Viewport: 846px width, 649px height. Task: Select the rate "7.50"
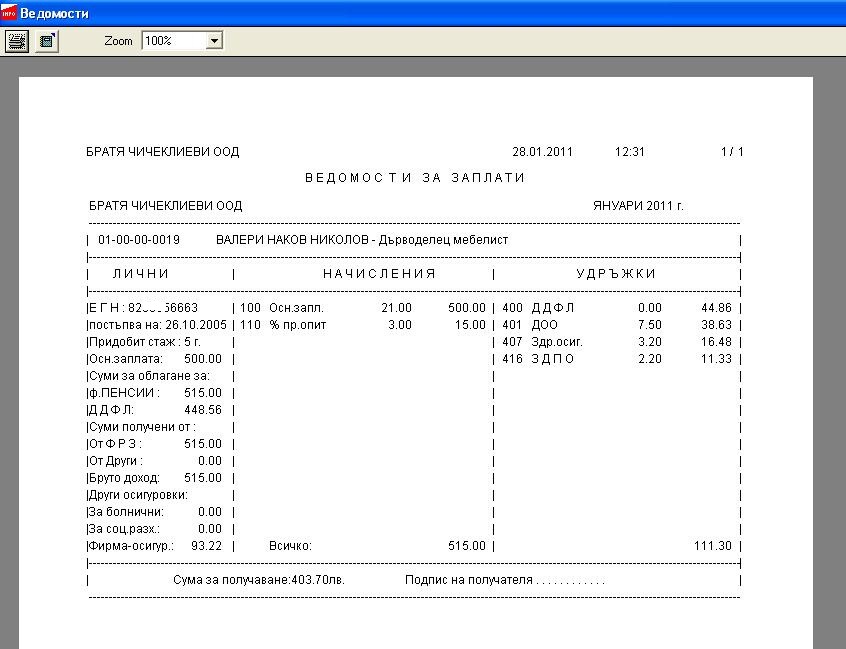tap(650, 325)
